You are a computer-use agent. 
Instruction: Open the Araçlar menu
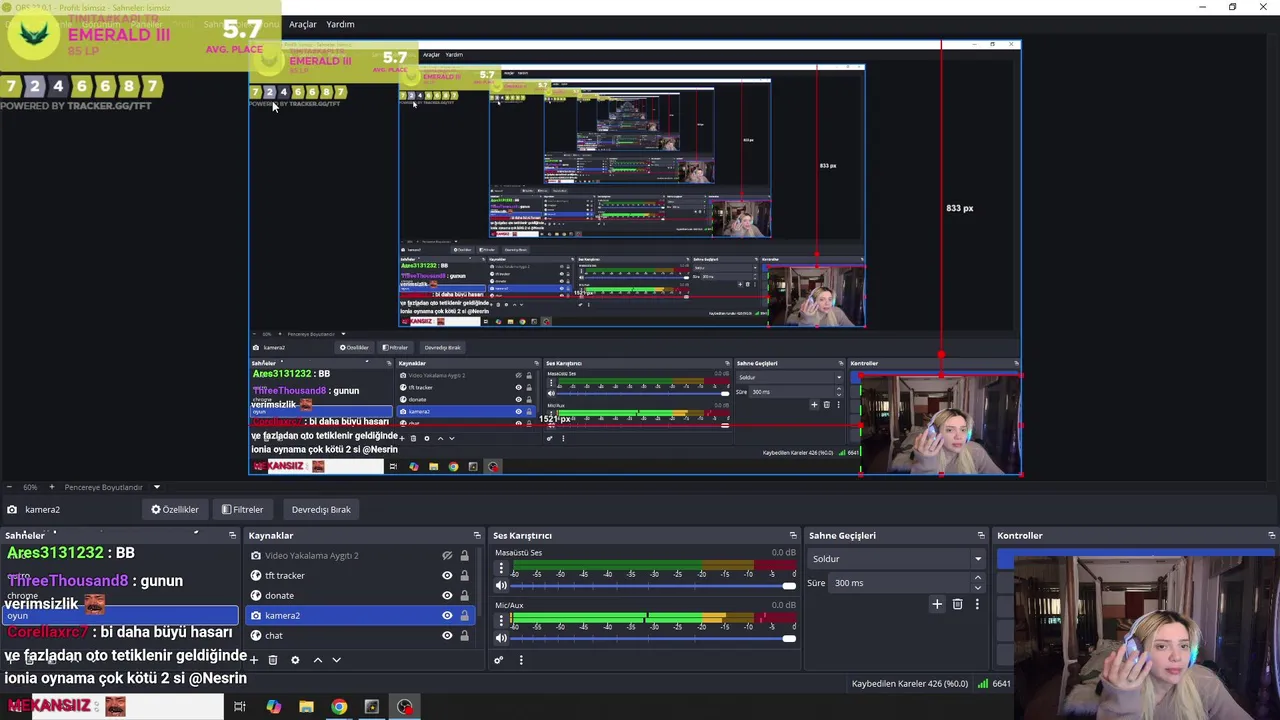(303, 24)
